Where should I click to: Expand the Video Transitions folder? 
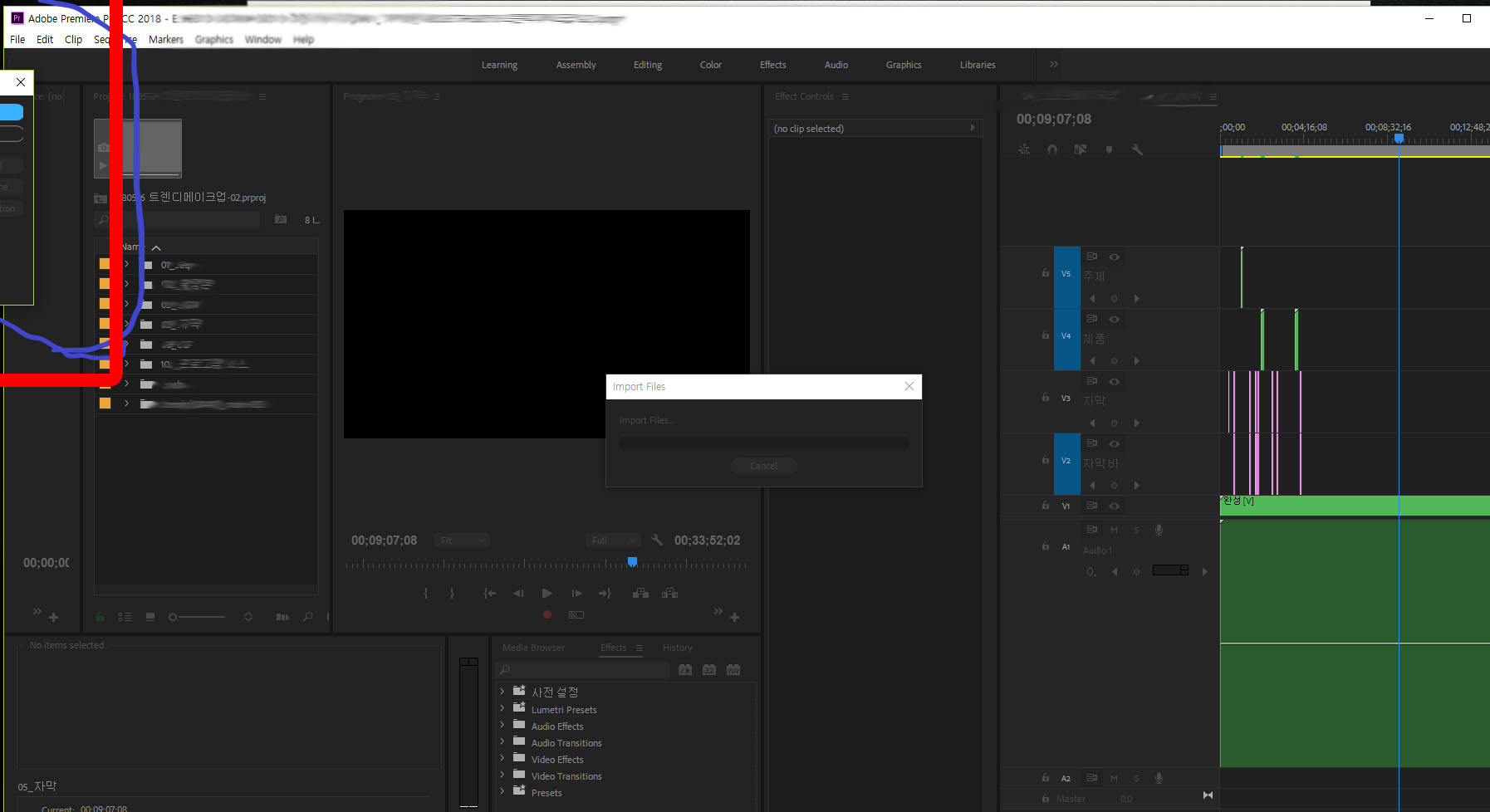point(502,775)
